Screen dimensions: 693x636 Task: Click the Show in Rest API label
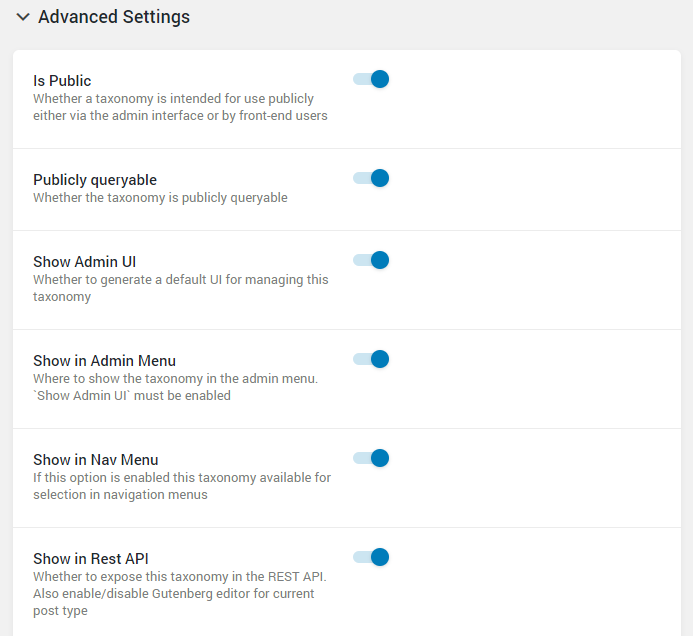pyautogui.click(x=91, y=559)
